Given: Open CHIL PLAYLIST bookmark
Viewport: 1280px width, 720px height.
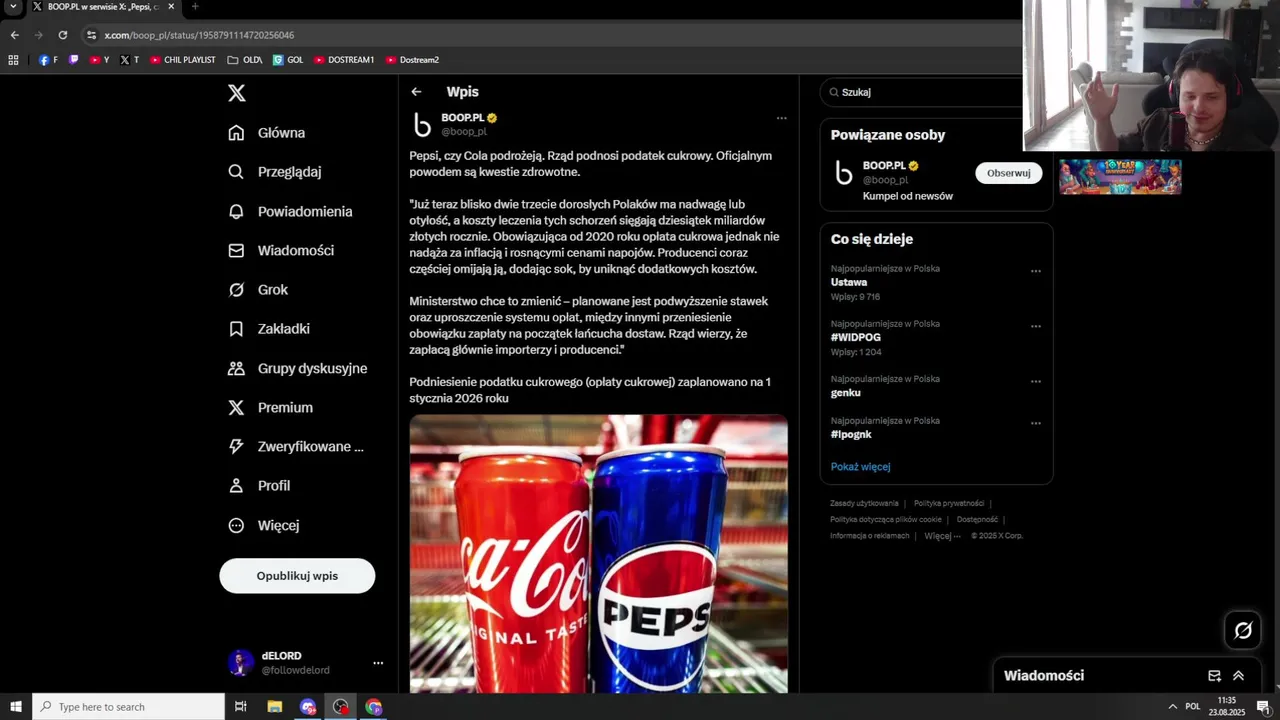Looking at the screenshot, I should point(183,60).
